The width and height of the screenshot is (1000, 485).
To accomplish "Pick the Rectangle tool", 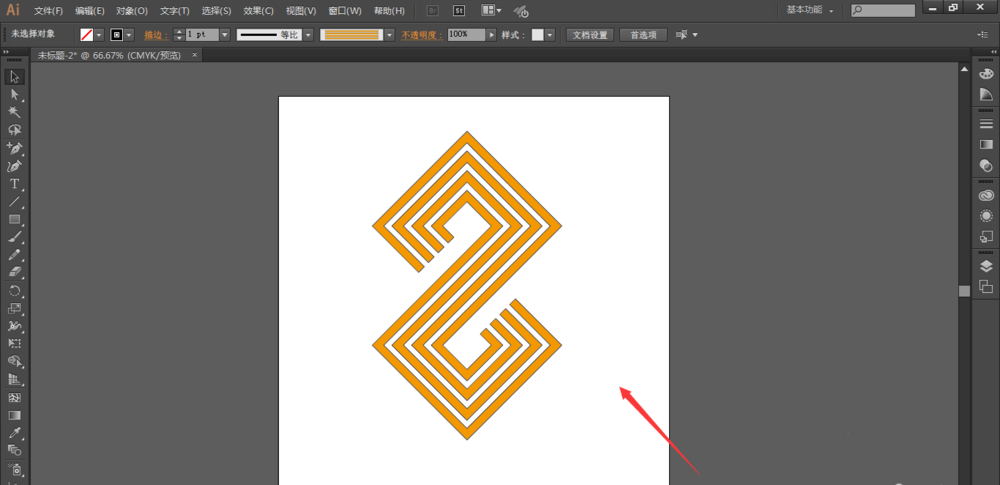I will click(15, 220).
